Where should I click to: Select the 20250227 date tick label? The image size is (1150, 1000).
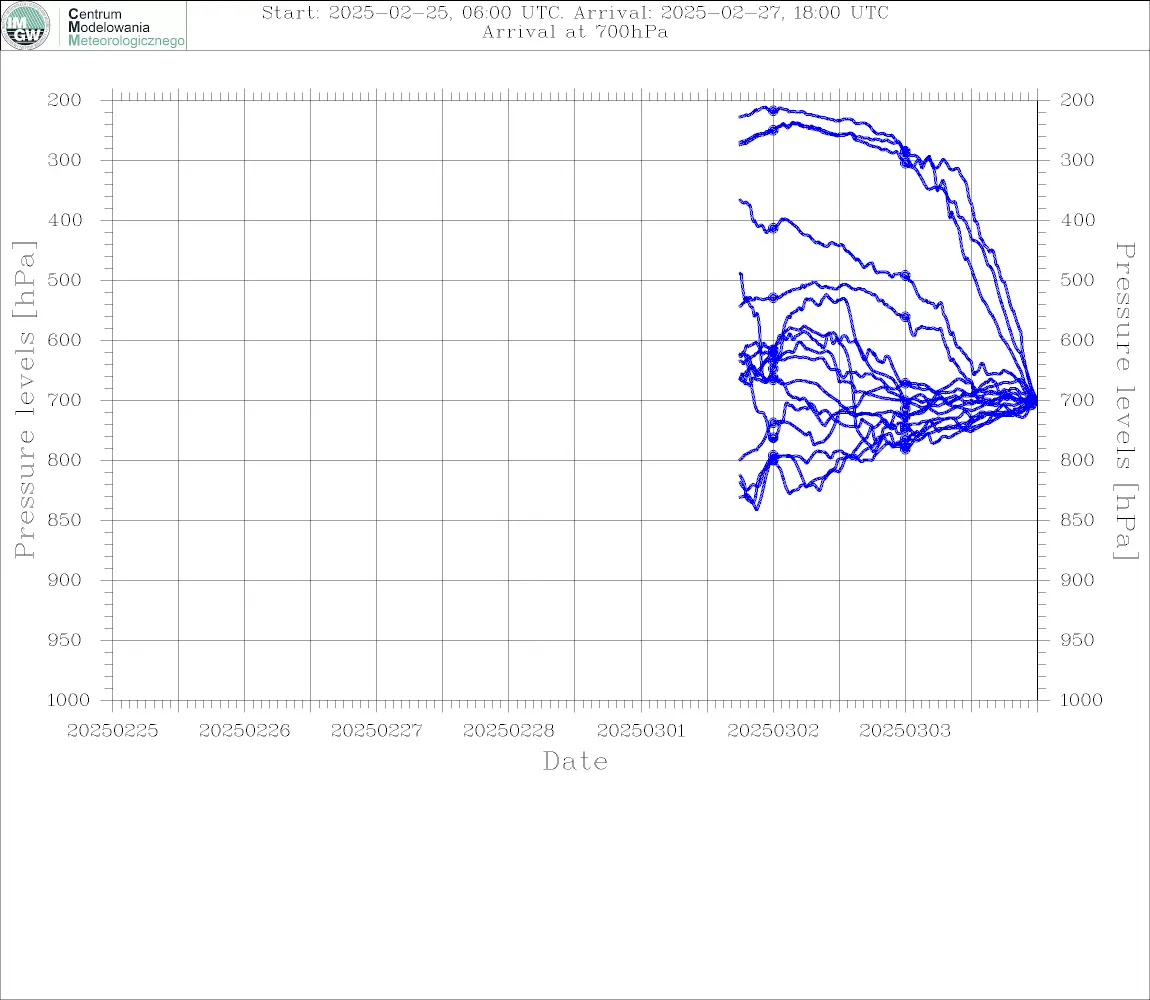point(376,731)
